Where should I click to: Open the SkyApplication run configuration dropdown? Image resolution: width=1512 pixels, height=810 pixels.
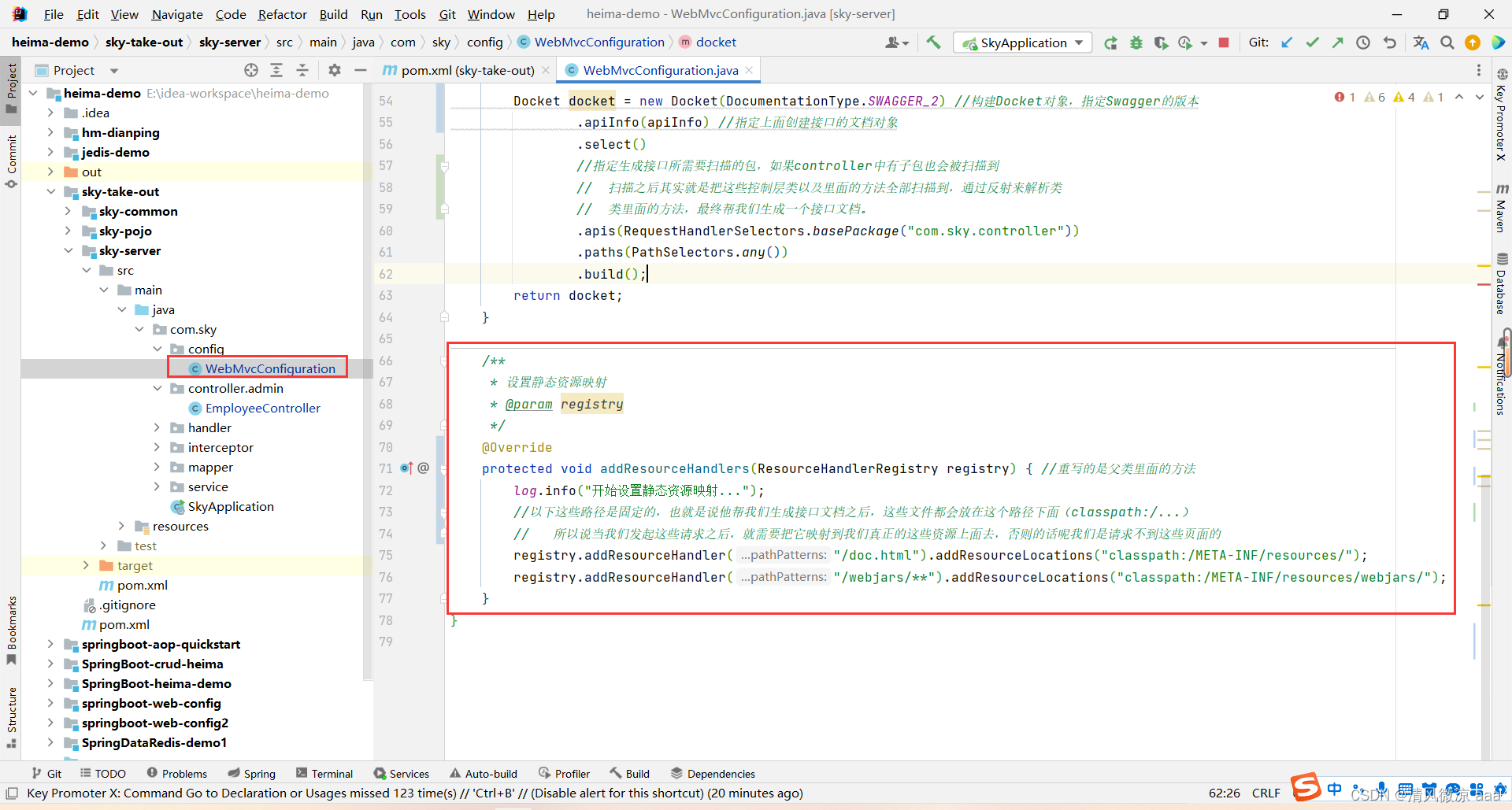(1022, 43)
